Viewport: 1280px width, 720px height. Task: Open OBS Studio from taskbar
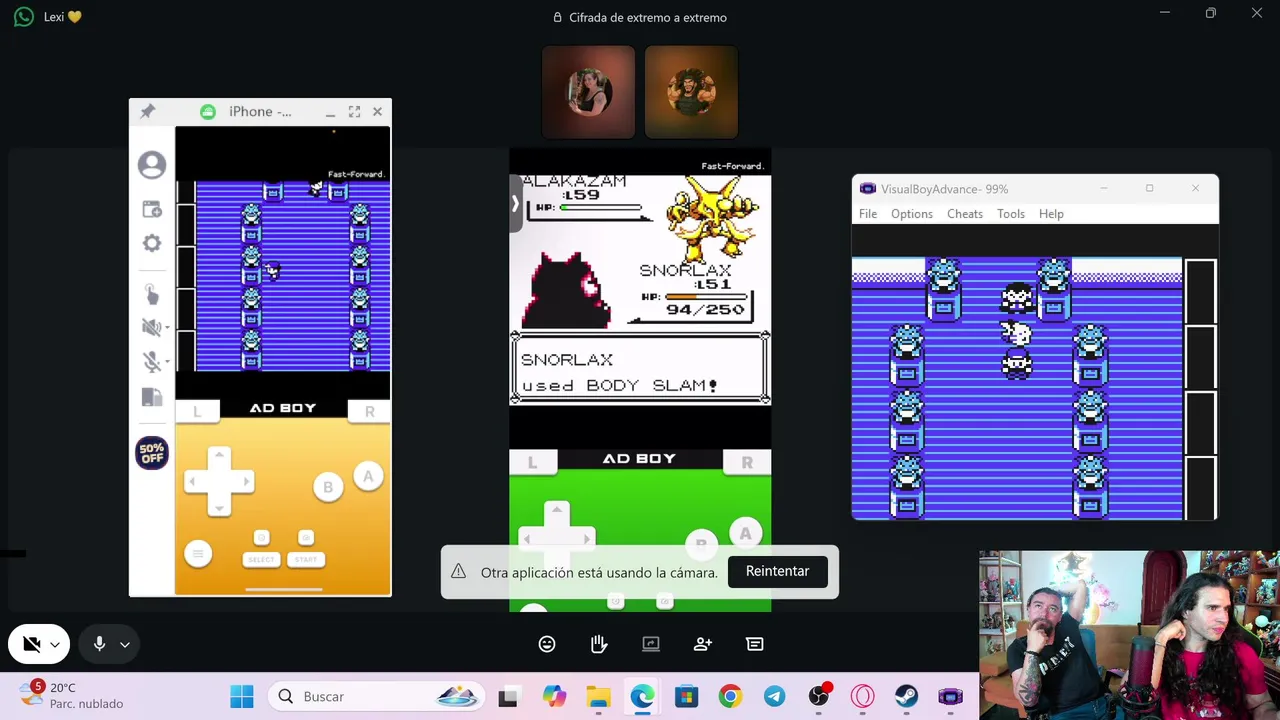[819, 697]
